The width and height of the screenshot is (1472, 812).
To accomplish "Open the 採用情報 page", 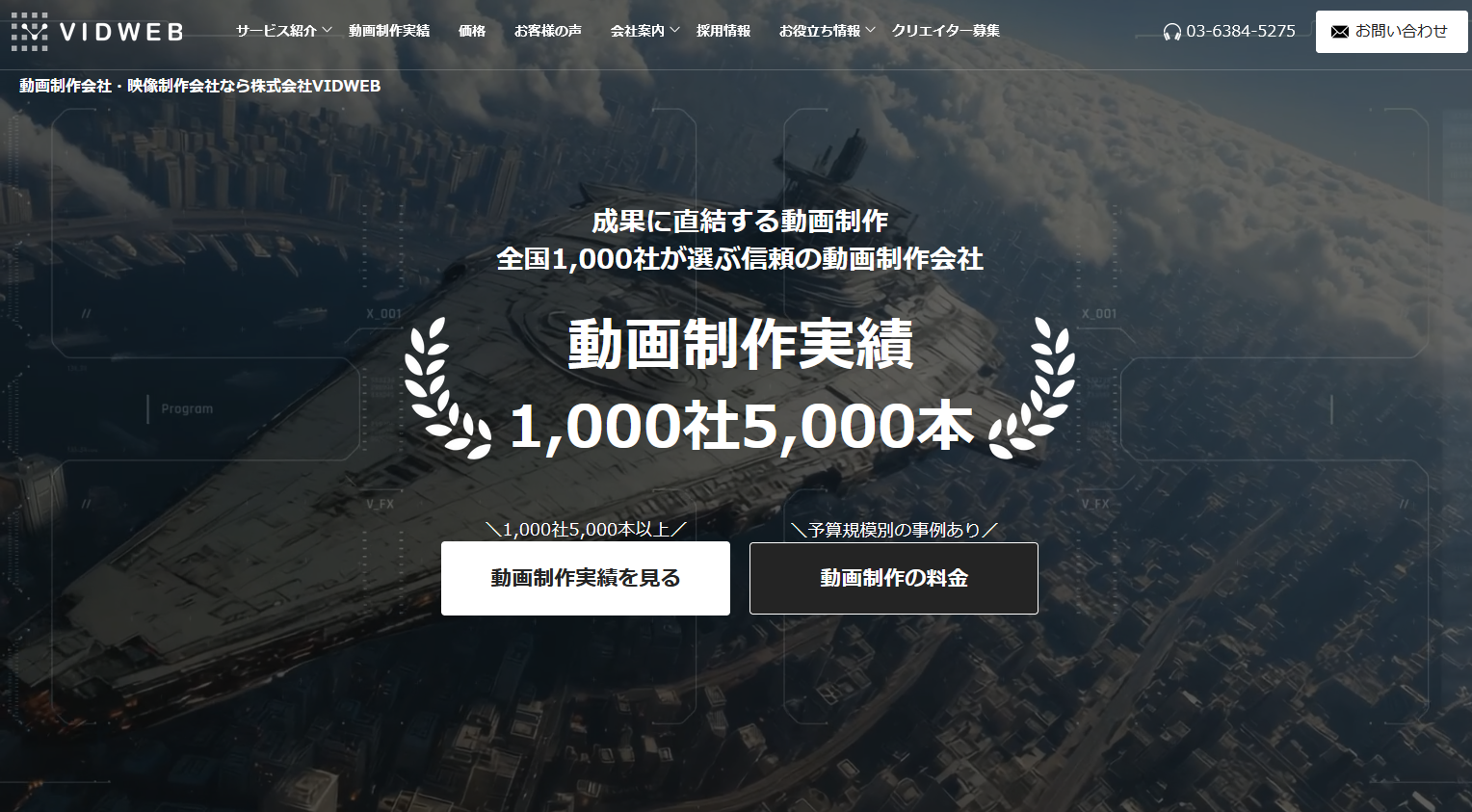I will pyautogui.click(x=724, y=30).
